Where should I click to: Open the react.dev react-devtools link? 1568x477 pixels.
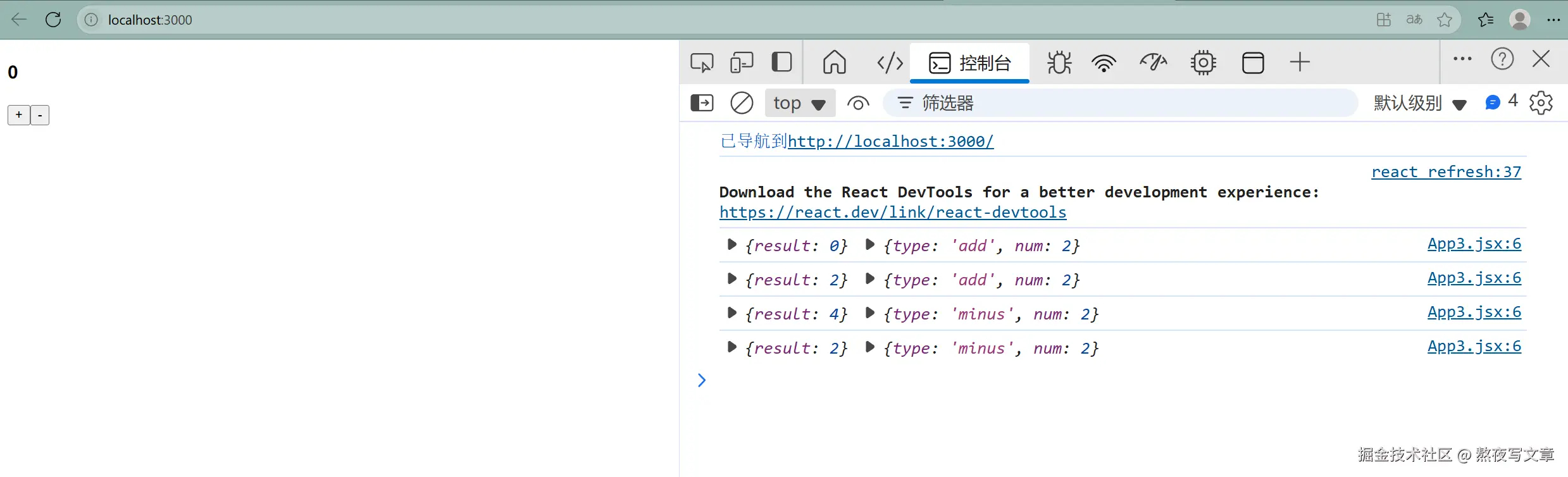[x=893, y=212]
